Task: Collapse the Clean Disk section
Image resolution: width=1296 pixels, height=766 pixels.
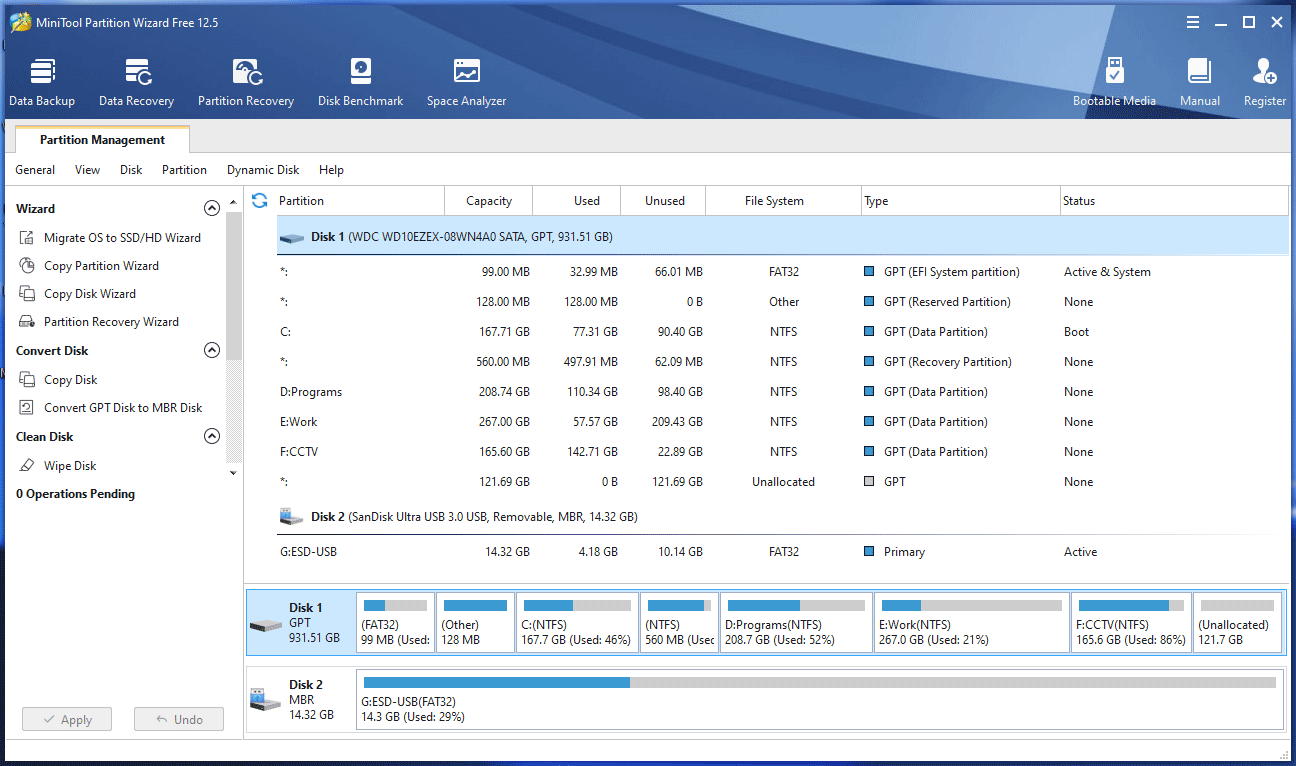Action: (211, 437)
